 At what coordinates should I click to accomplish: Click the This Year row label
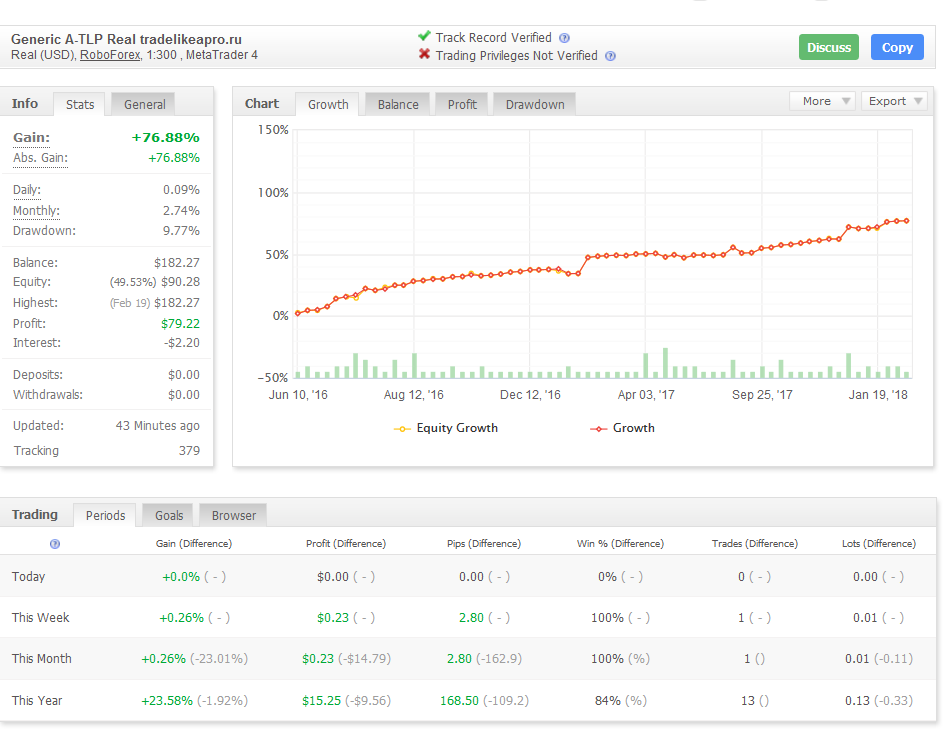click(x=37, y=700)
